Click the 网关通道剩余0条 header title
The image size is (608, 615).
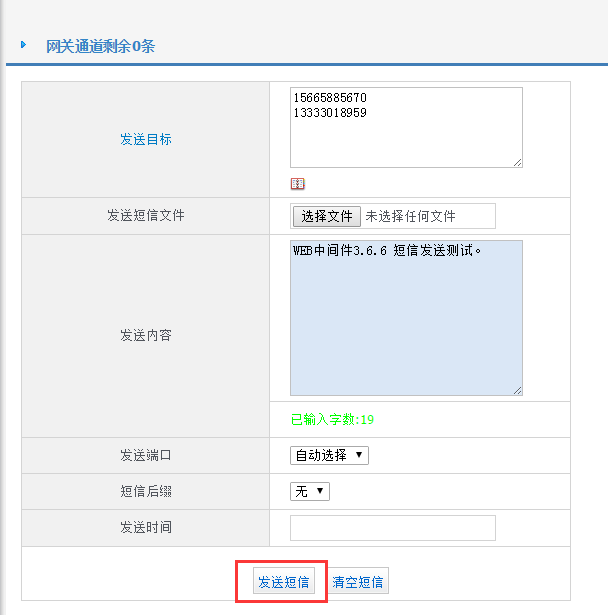tap(100, 46)
